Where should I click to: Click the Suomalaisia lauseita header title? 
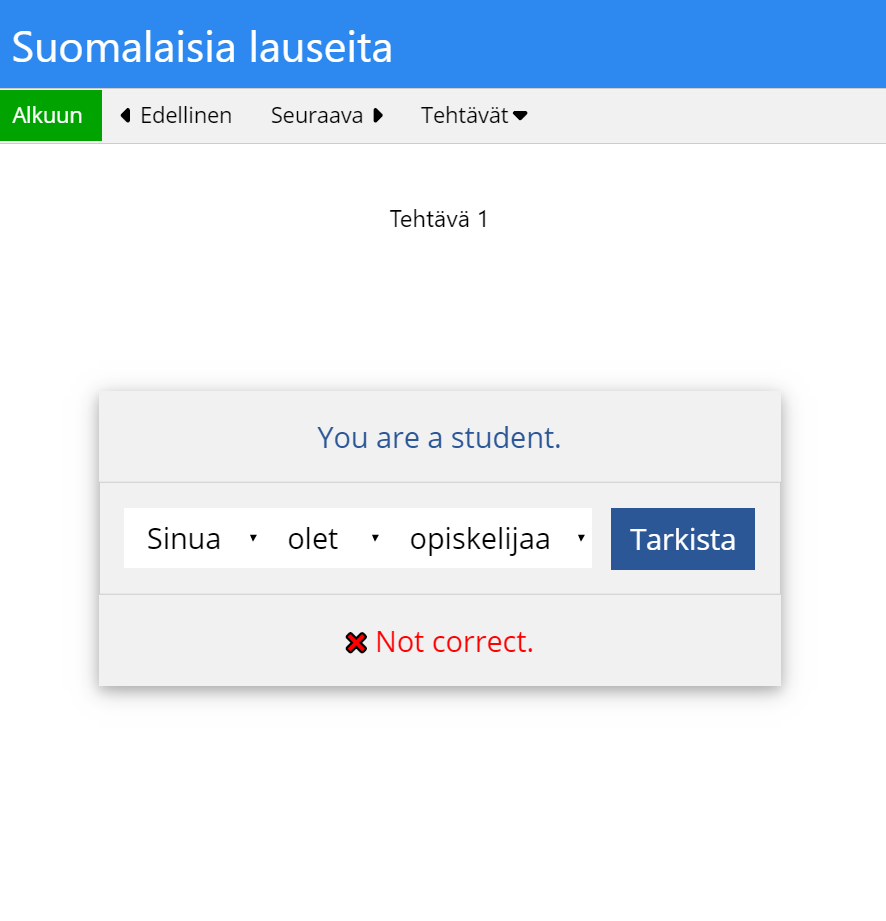[x=201, y=46]
